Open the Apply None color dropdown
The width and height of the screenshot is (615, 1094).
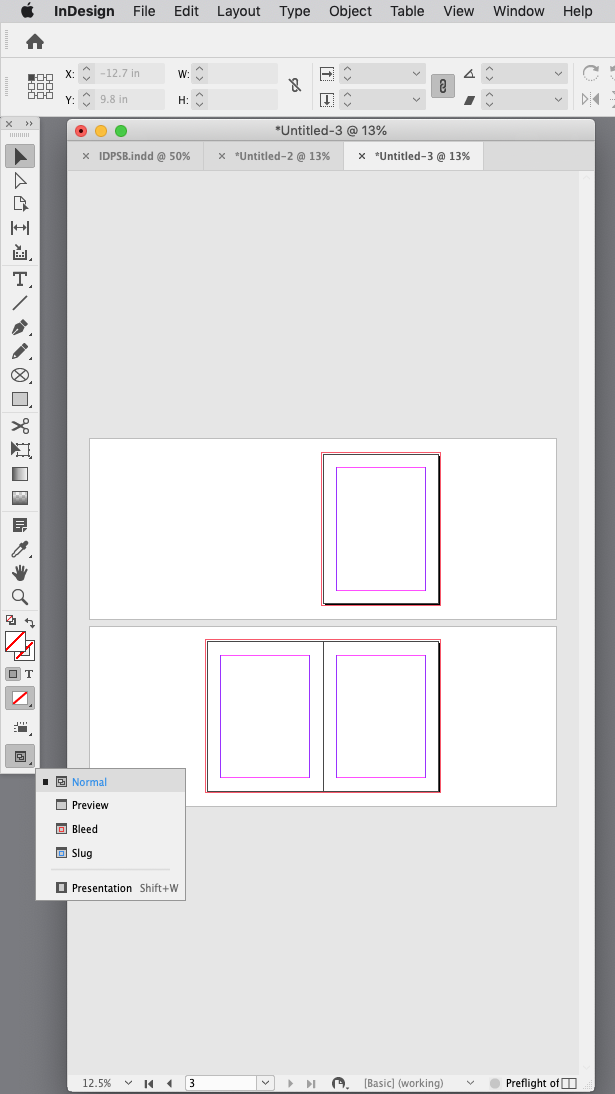[x=20, y=698]
